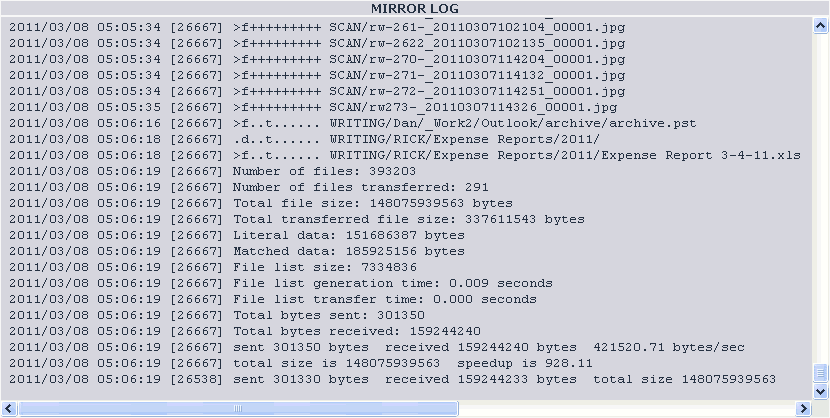Click the horizontal scrollbar left arrow
The width and height of the screenshot is (830, 418).
point(10,408)
